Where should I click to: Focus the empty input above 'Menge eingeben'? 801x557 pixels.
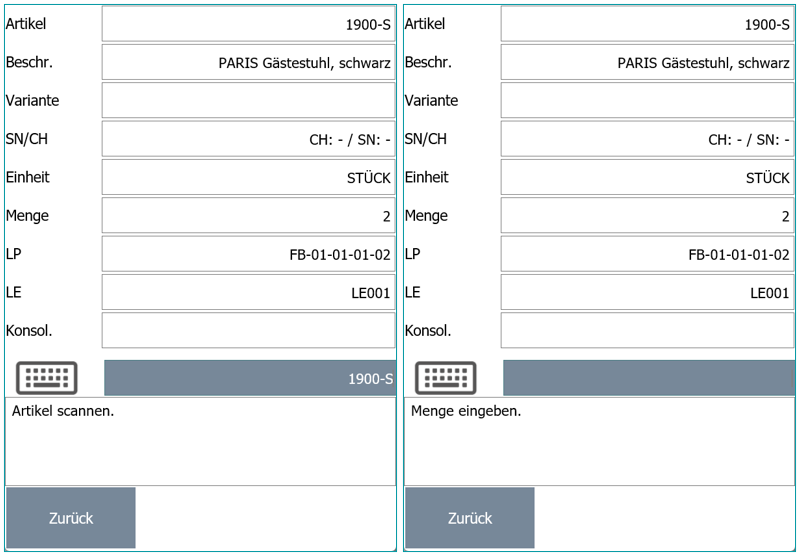[648, 378]
